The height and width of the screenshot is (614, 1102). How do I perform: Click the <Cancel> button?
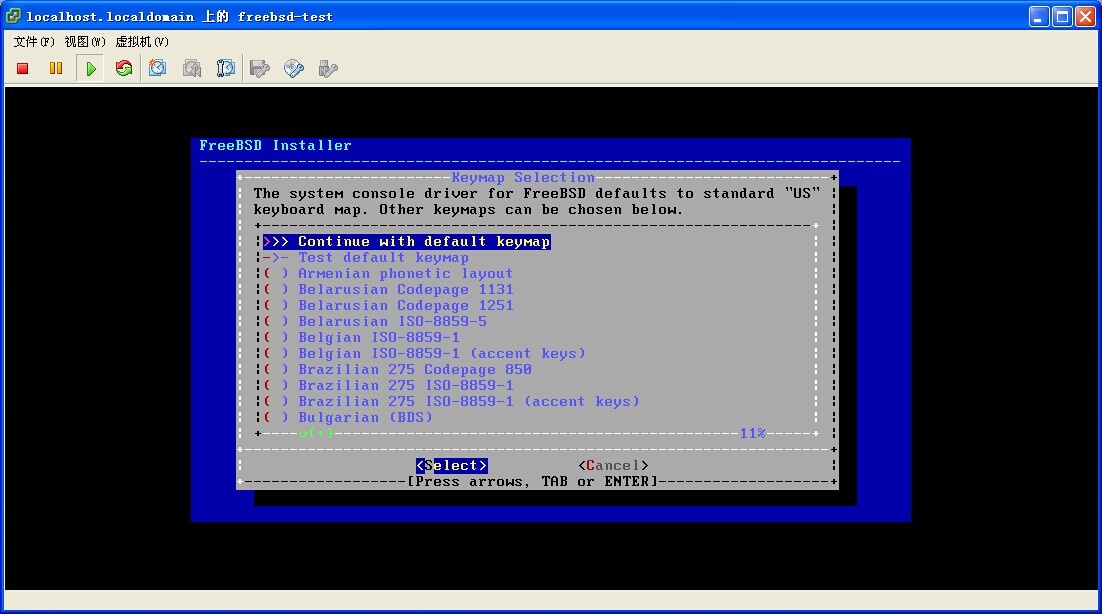[613, 466]
